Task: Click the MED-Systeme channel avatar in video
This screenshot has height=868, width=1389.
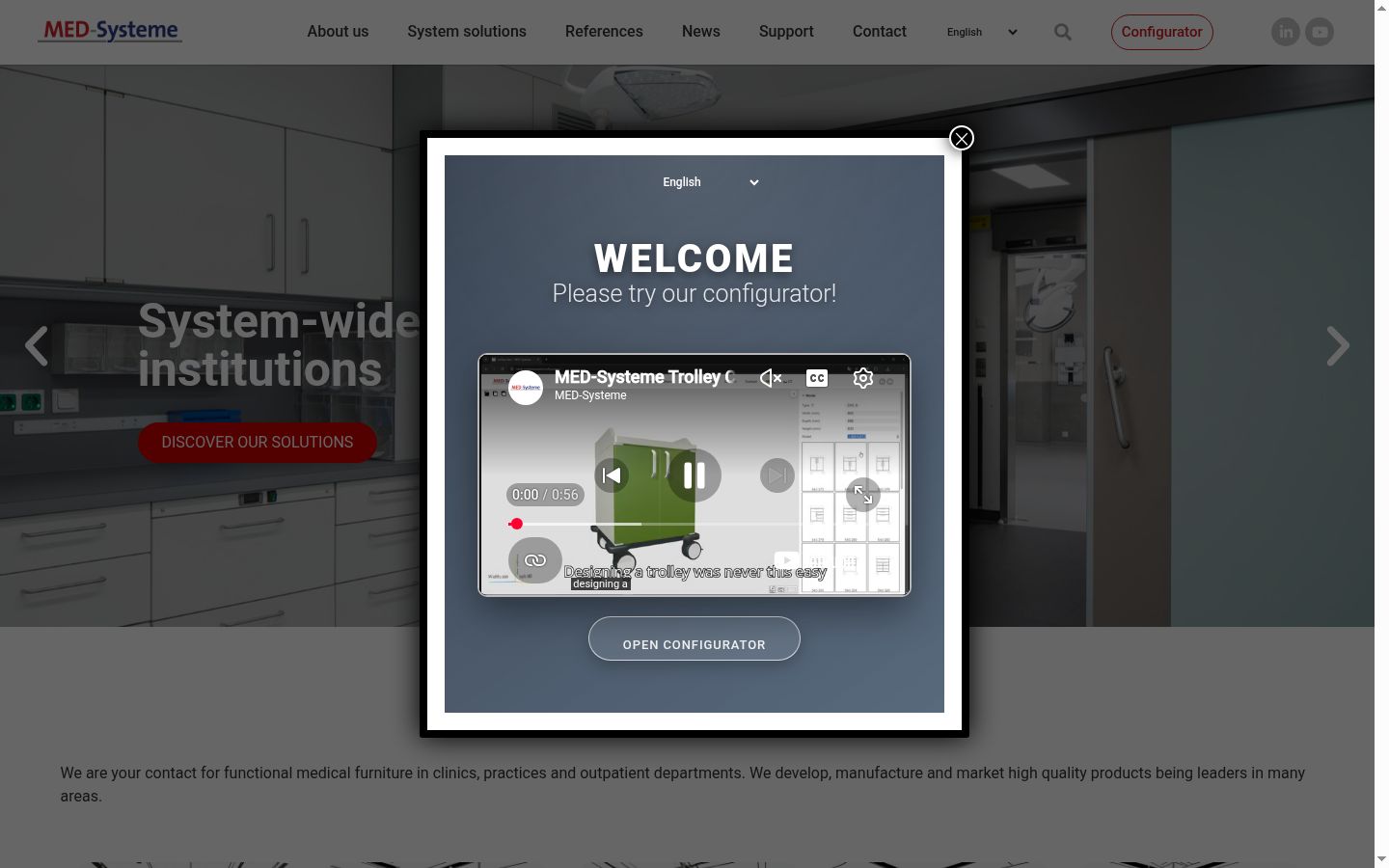Action: pyautogui.click(x=526, y=388)
